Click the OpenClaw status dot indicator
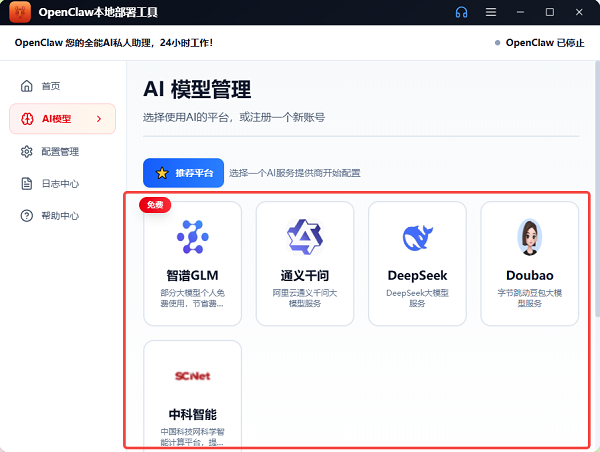The width and height of the screenshot is (600, 452). [x=497, y=43]
